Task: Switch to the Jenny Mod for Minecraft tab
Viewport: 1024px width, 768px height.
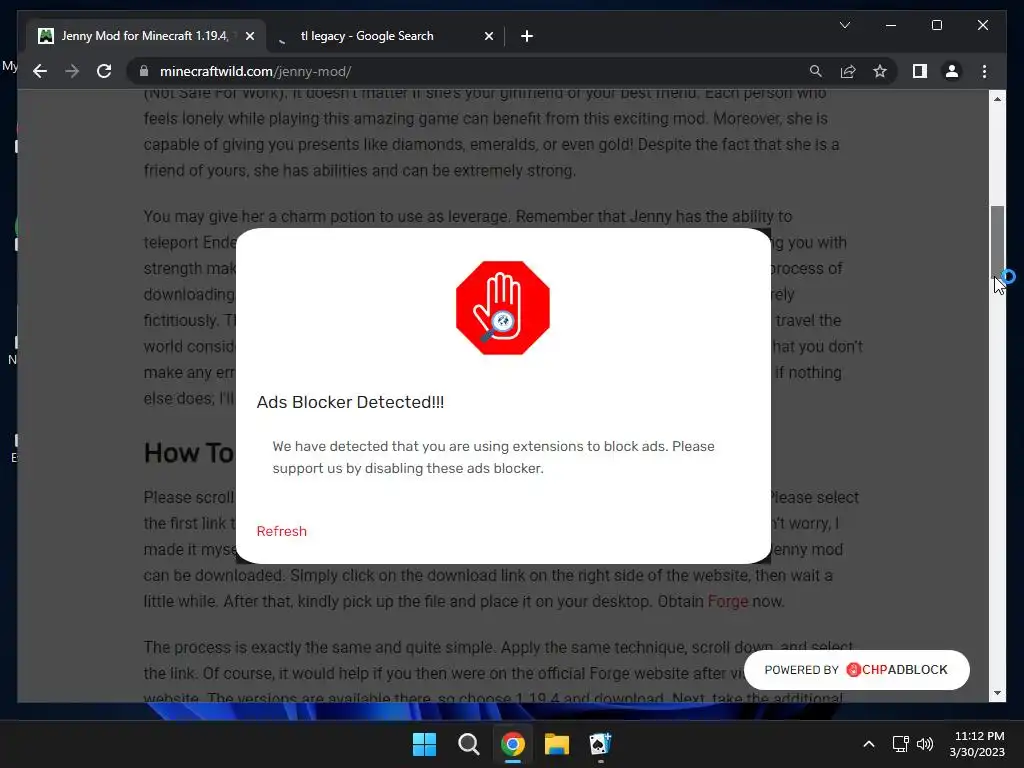Action: point(144,36)
